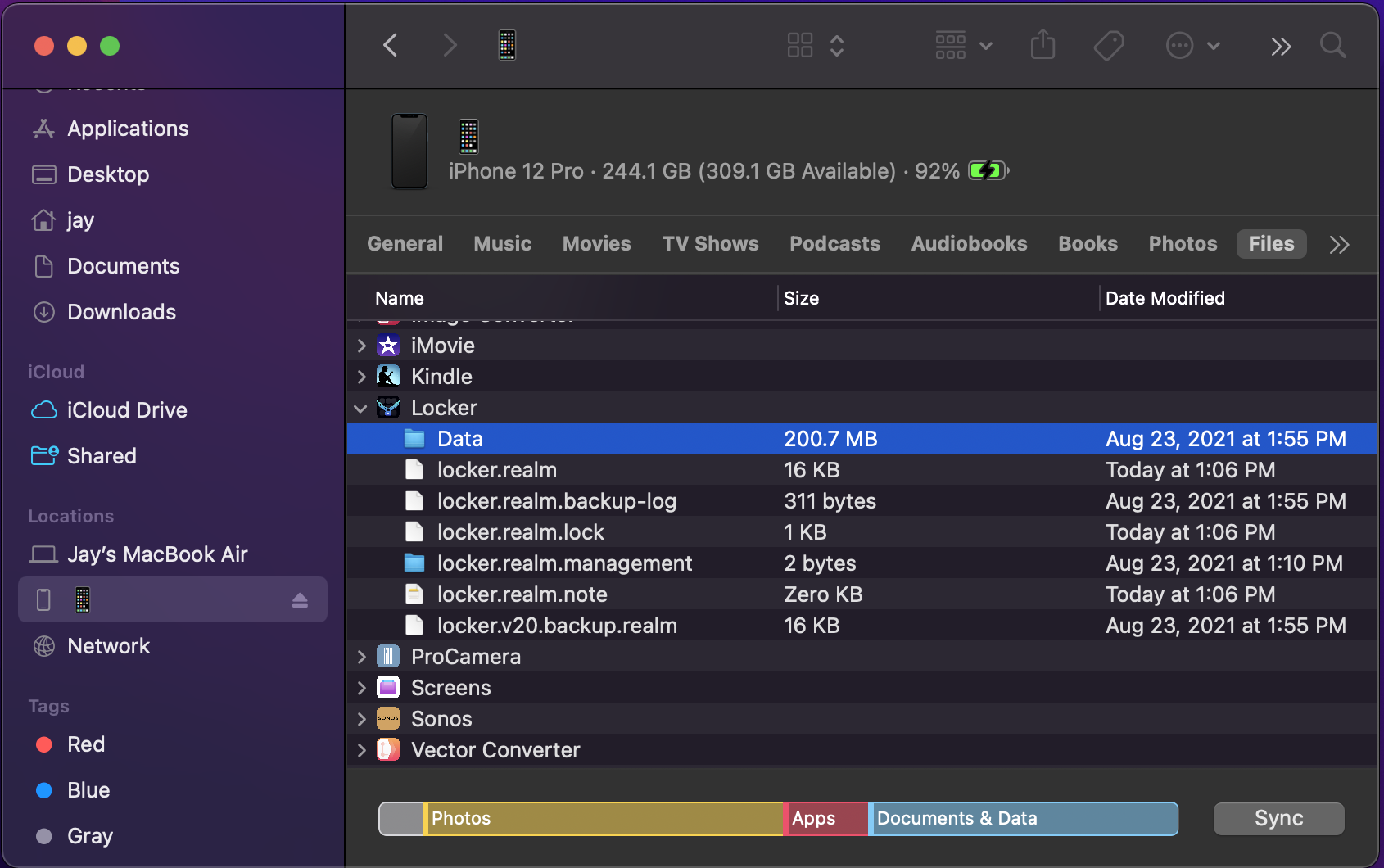Image resolution: width=1384 pixels, height=868 pixels.
Task: Expand the ProCamera app disclosure arrow
Action: point(361,657)
